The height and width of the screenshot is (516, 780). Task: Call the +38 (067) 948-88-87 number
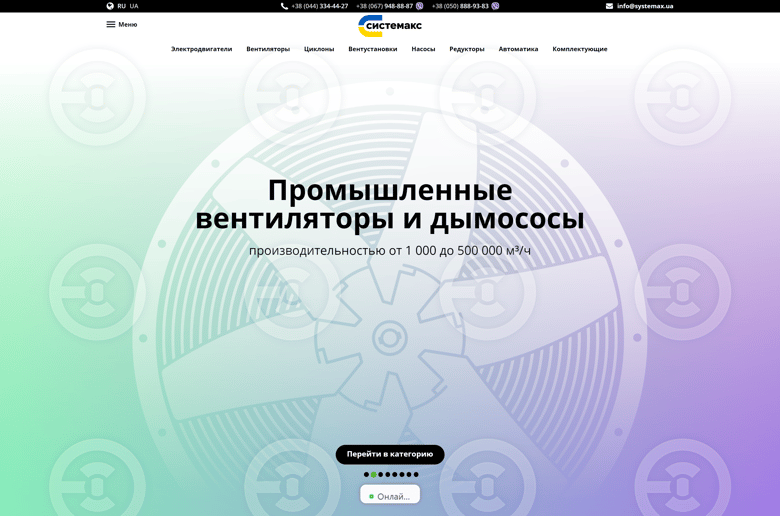click(385, 6)
